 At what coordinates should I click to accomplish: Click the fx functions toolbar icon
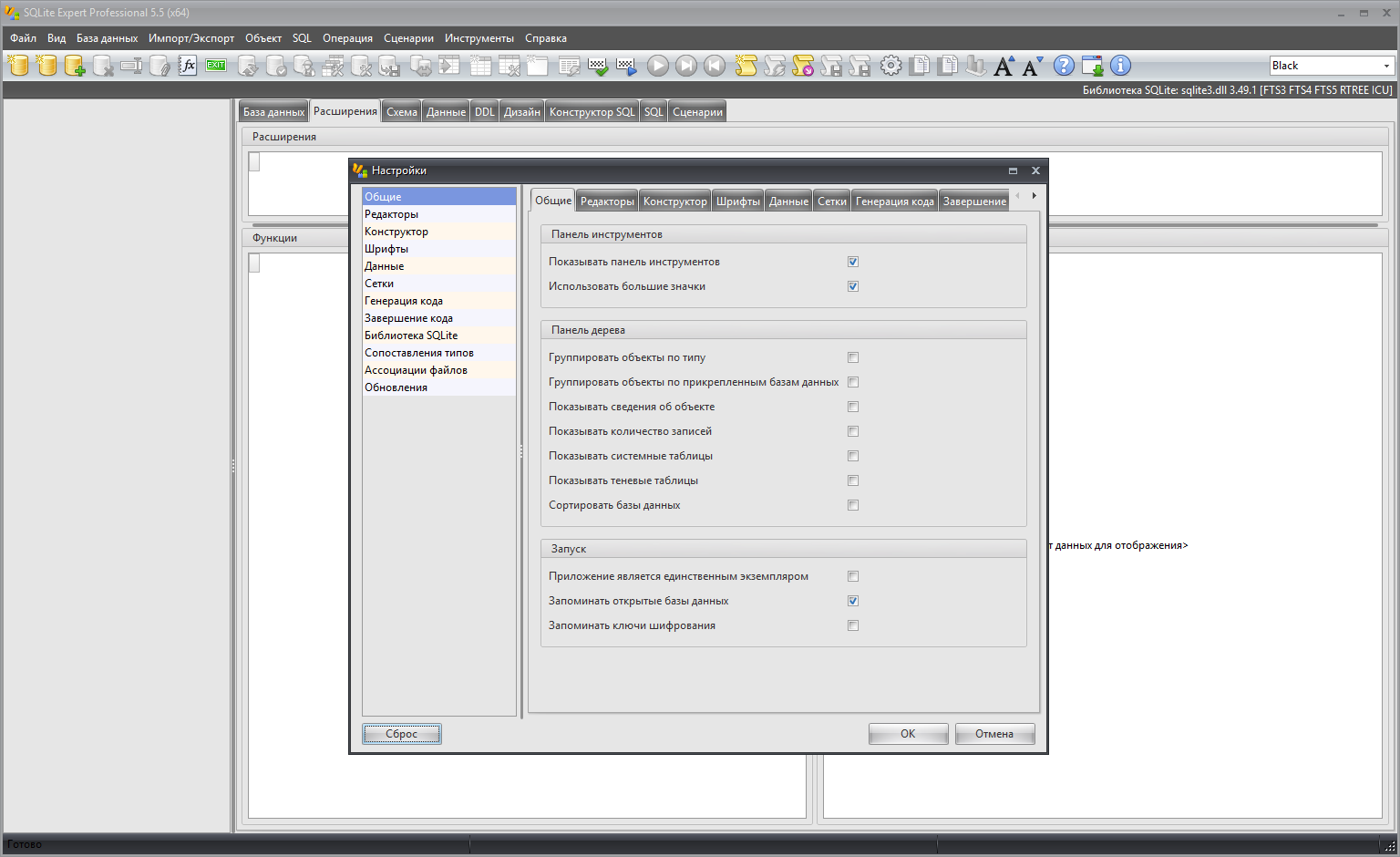(188, 66)
